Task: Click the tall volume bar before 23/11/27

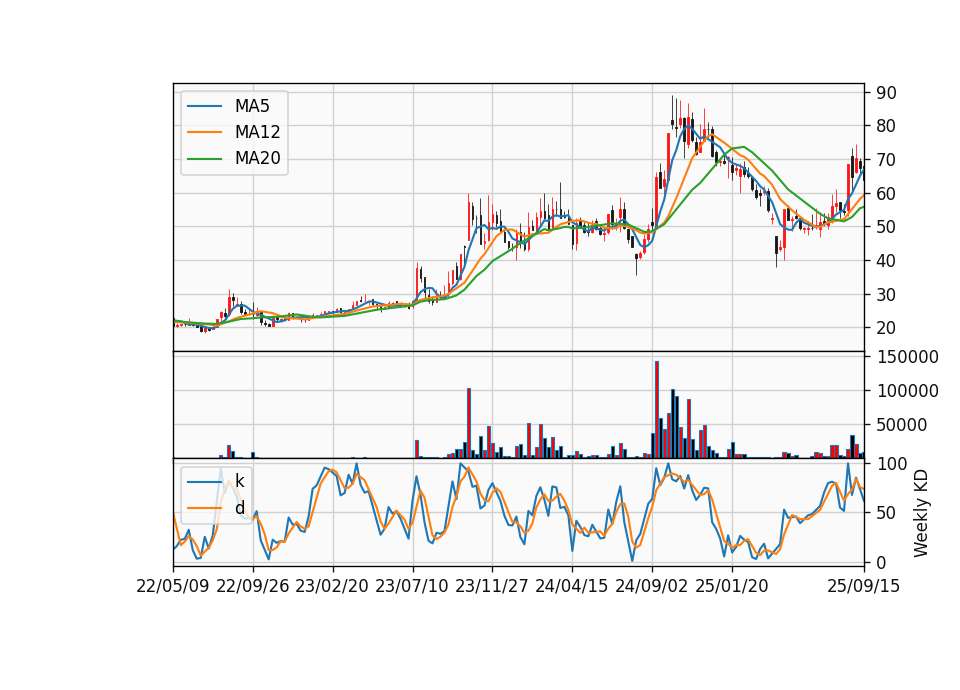Action: pos(469,423)
